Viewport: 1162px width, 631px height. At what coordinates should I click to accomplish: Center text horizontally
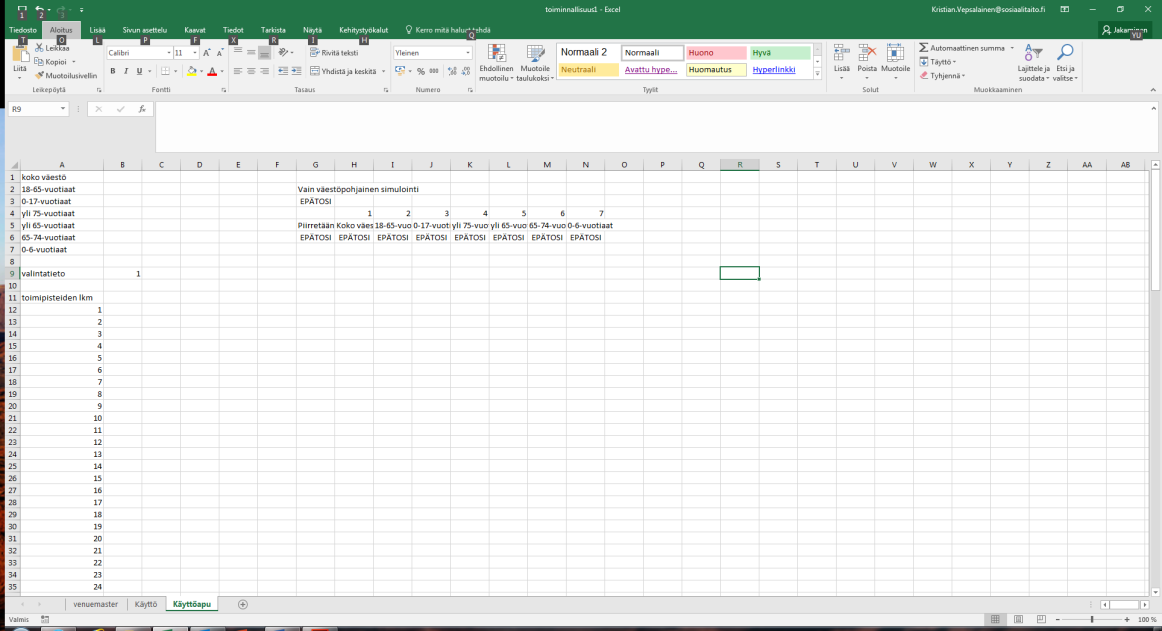click(251, 71)
